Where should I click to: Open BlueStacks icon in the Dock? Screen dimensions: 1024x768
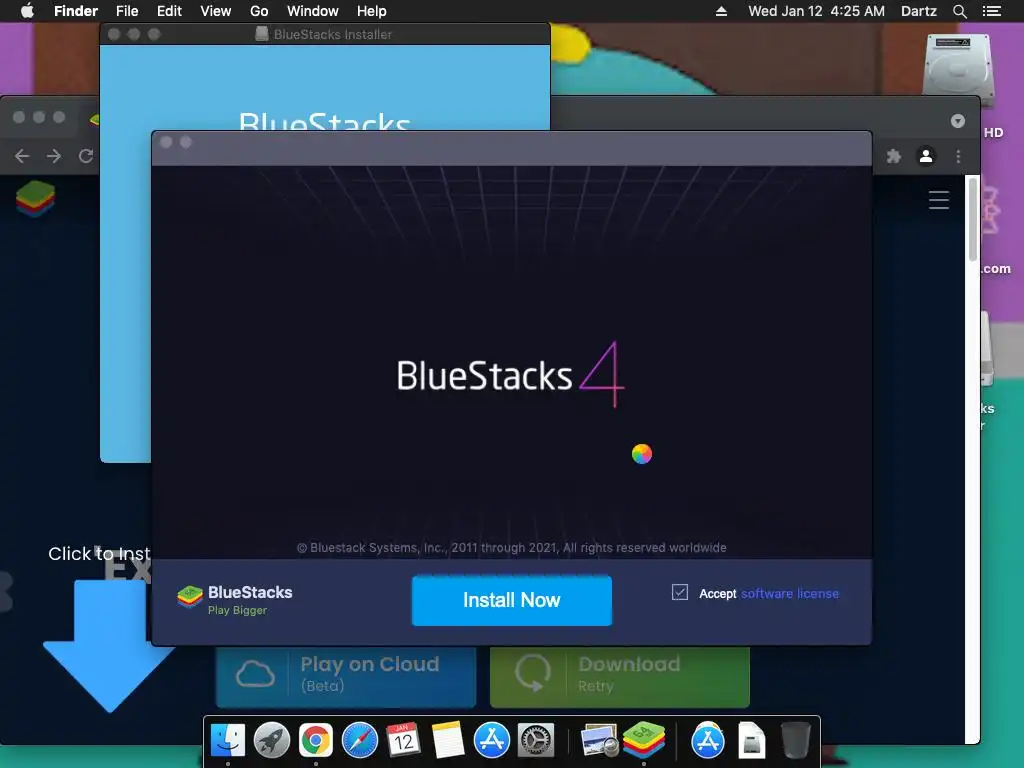pyautogui.click(x=644, y=740)
